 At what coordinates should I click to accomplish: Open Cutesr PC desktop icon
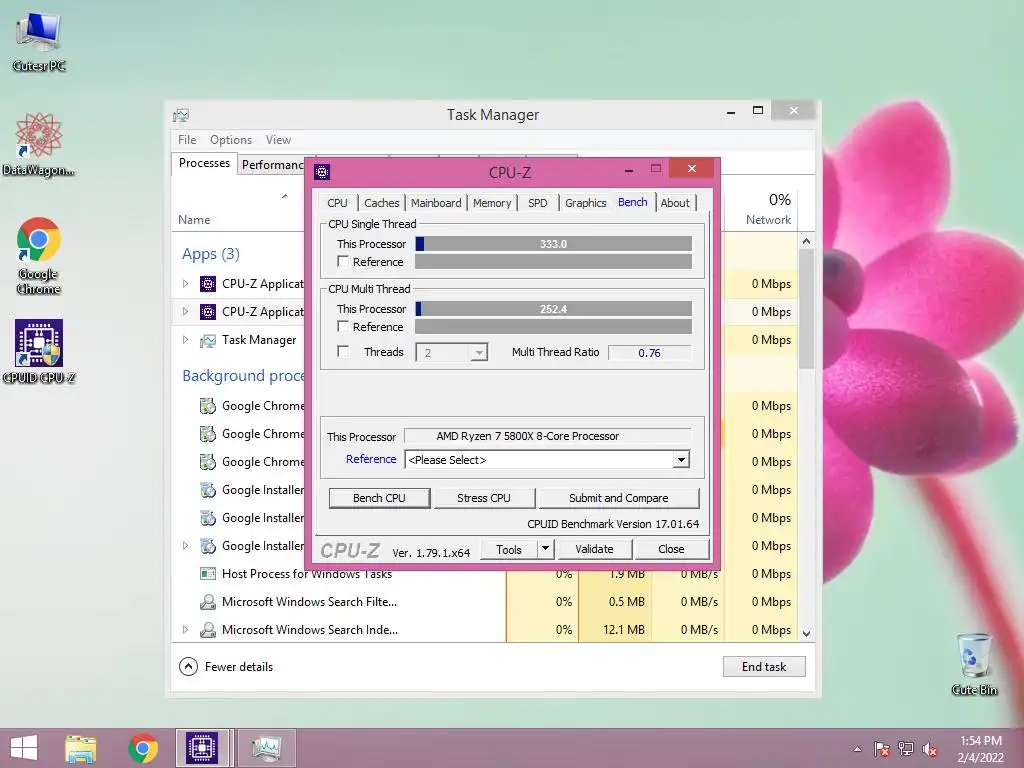point(39,40)
